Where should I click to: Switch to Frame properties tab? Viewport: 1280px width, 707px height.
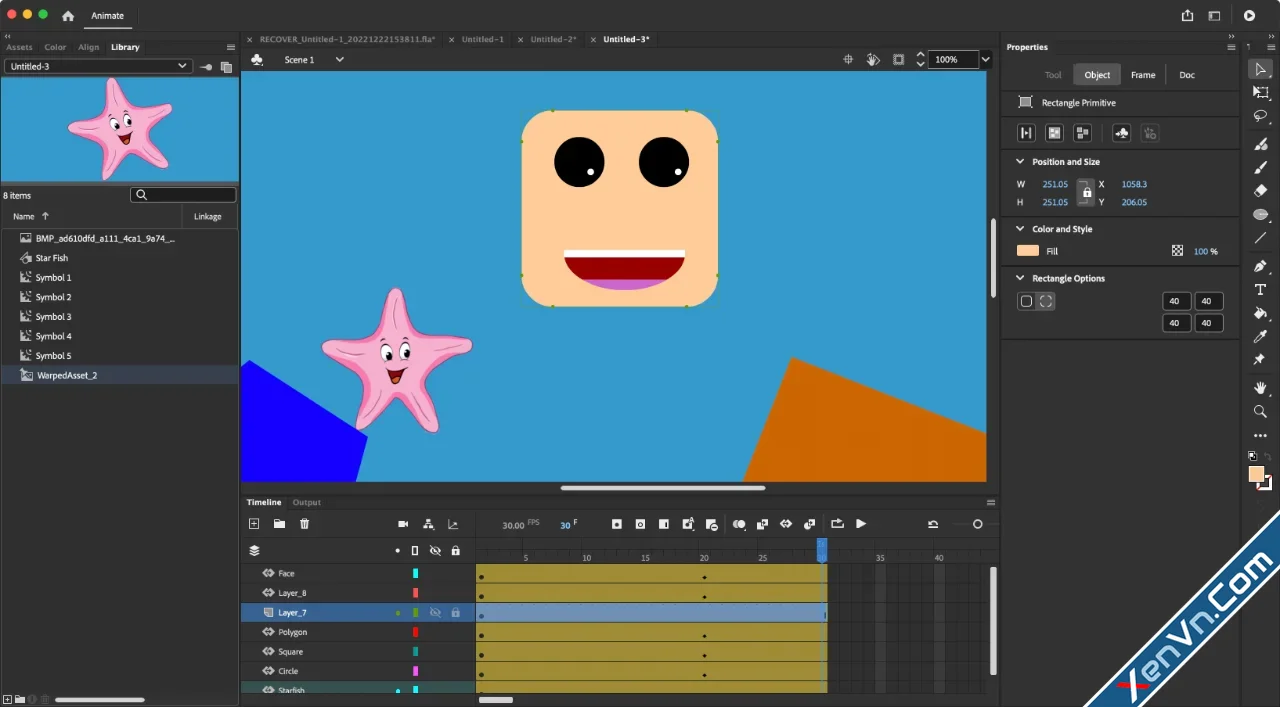[x=1143, y=75]
